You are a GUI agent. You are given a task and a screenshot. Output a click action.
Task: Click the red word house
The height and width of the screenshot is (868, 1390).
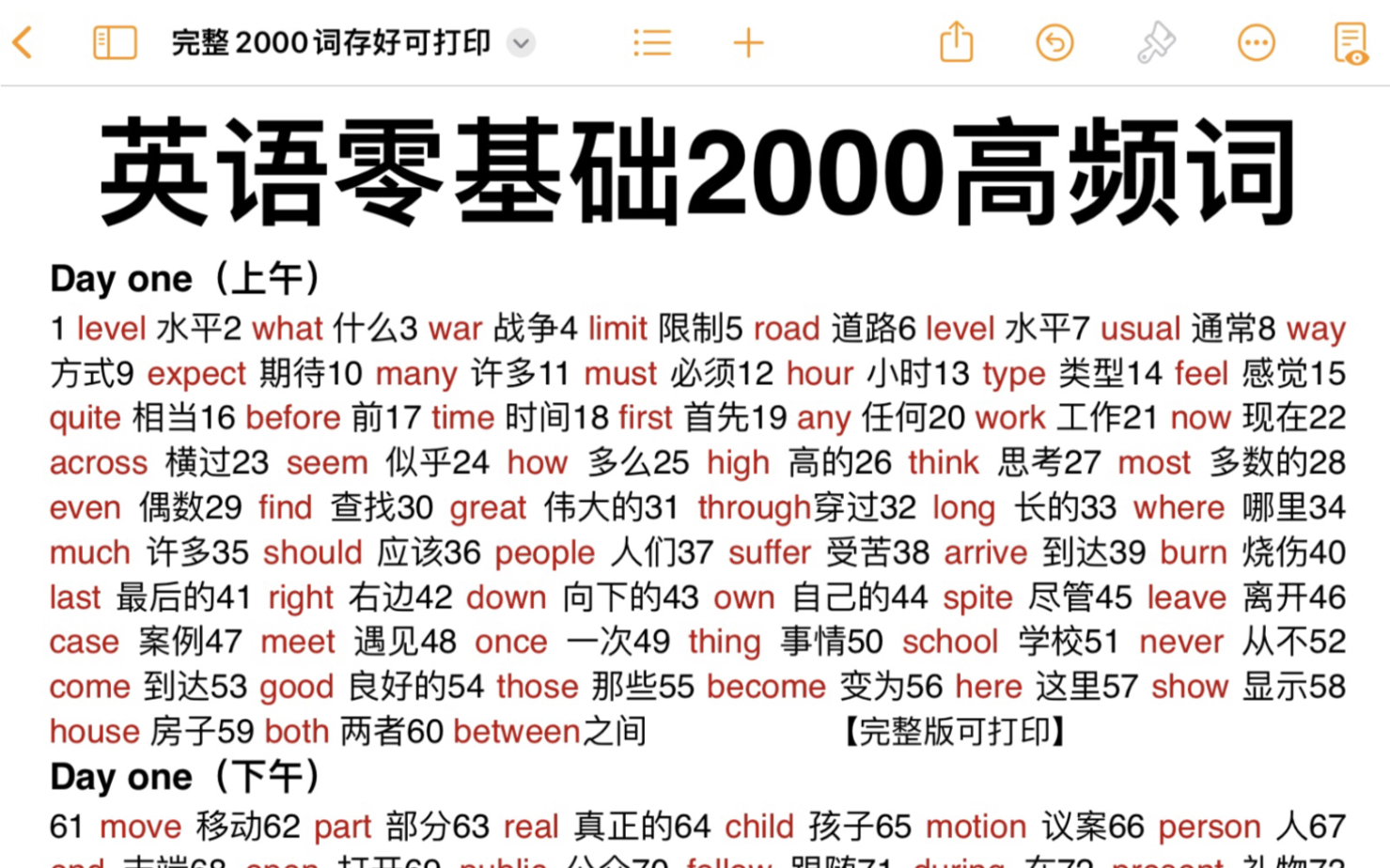coord(95,731)
